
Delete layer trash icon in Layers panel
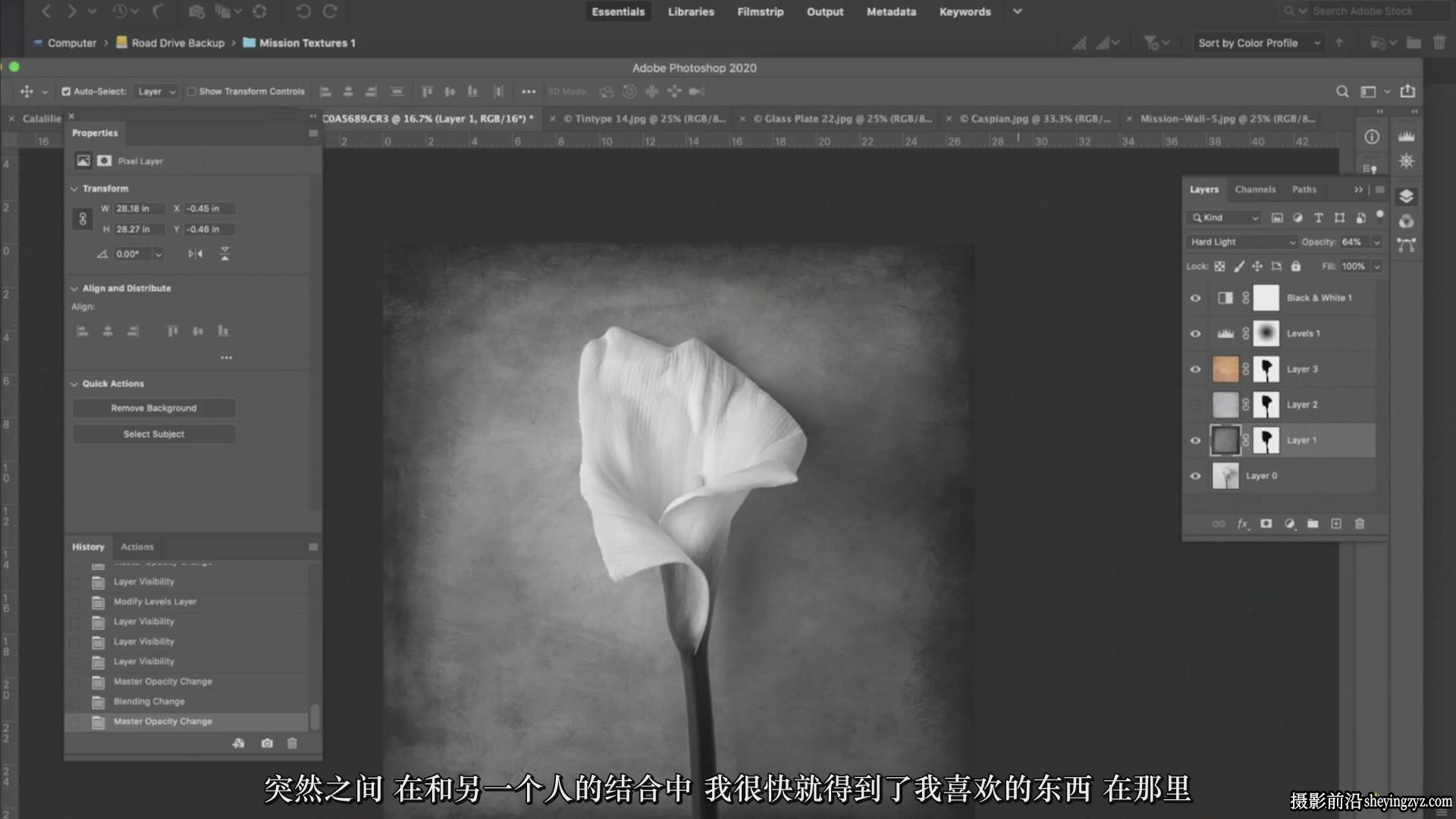click(1360, 523)
